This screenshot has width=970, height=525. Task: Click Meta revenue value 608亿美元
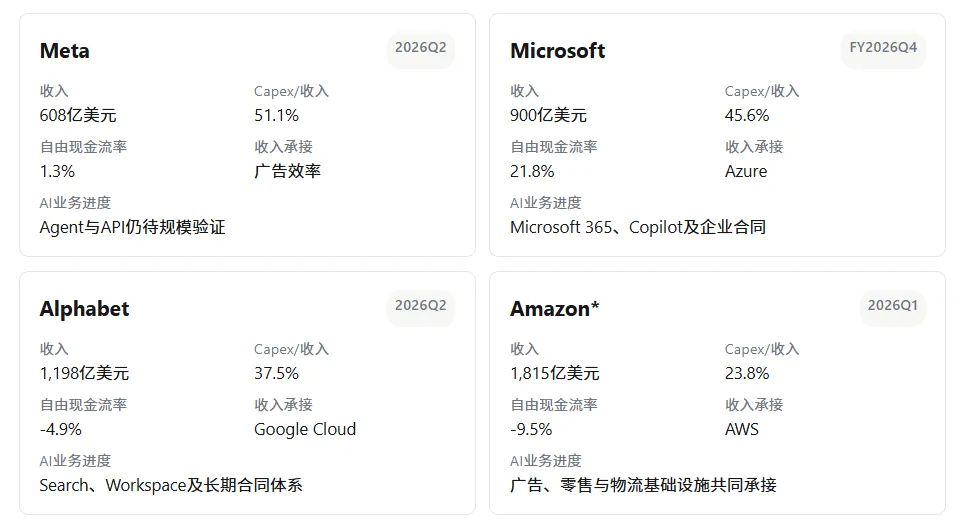click(x=78, y=115)
